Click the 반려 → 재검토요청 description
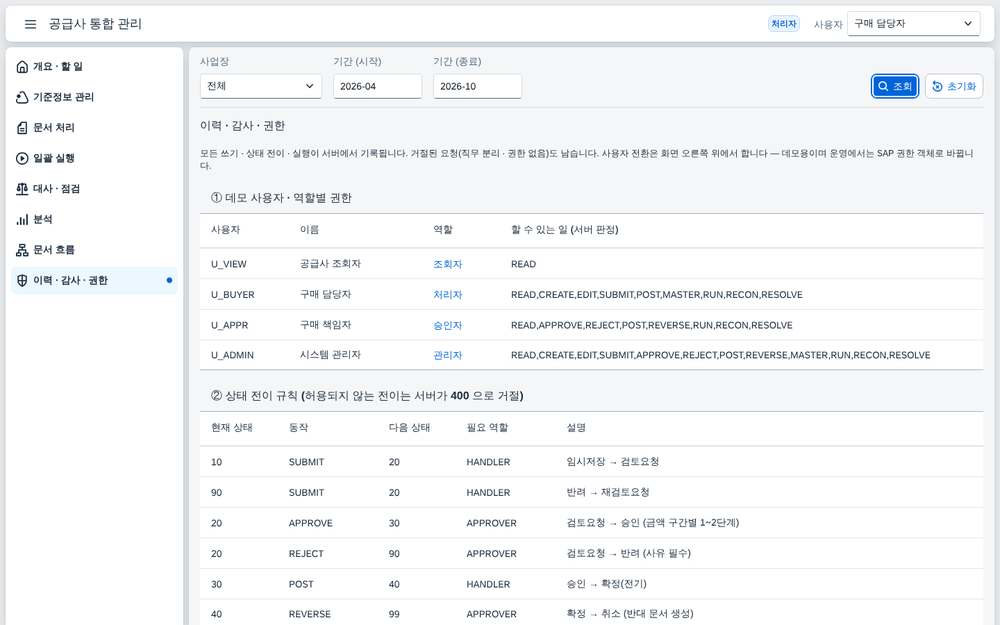Viewport: 1000px width, 625px height. point(608,492)
